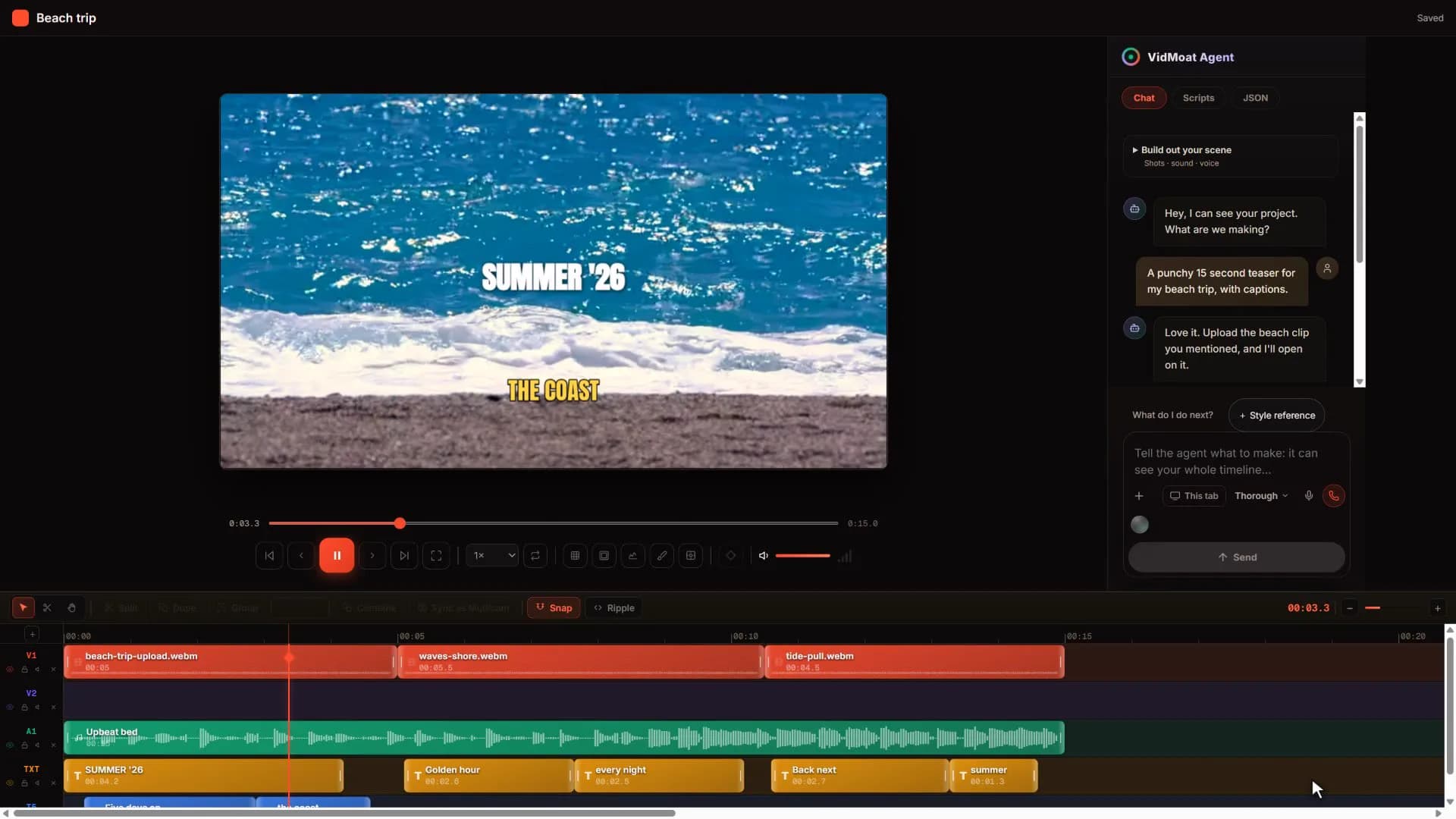1456x819 pixels.
Task: Pause the video playback
Action: (x=337, y=555)
